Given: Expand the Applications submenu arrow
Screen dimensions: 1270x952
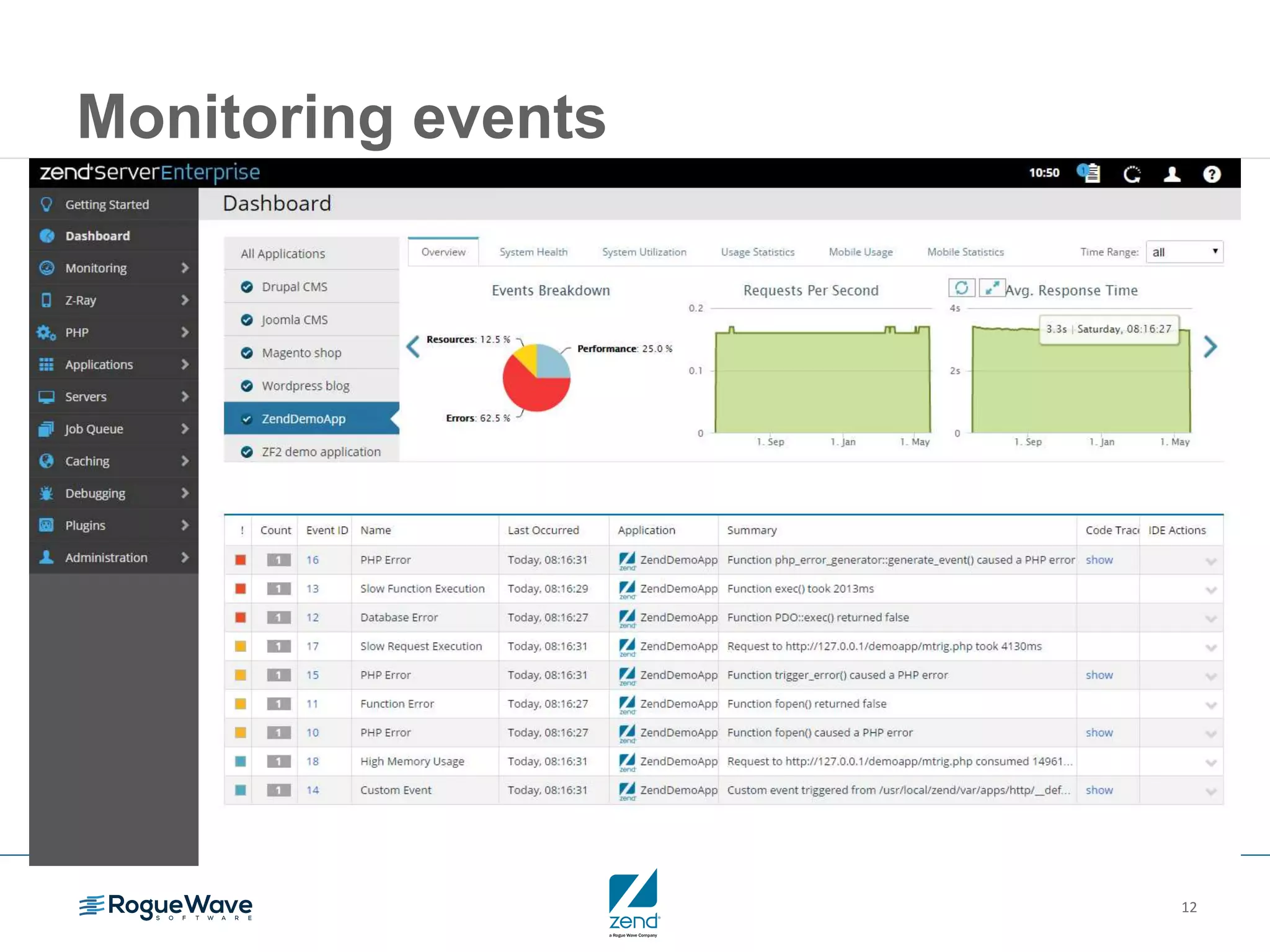Looking at the screenshot, I should [185, 364].
